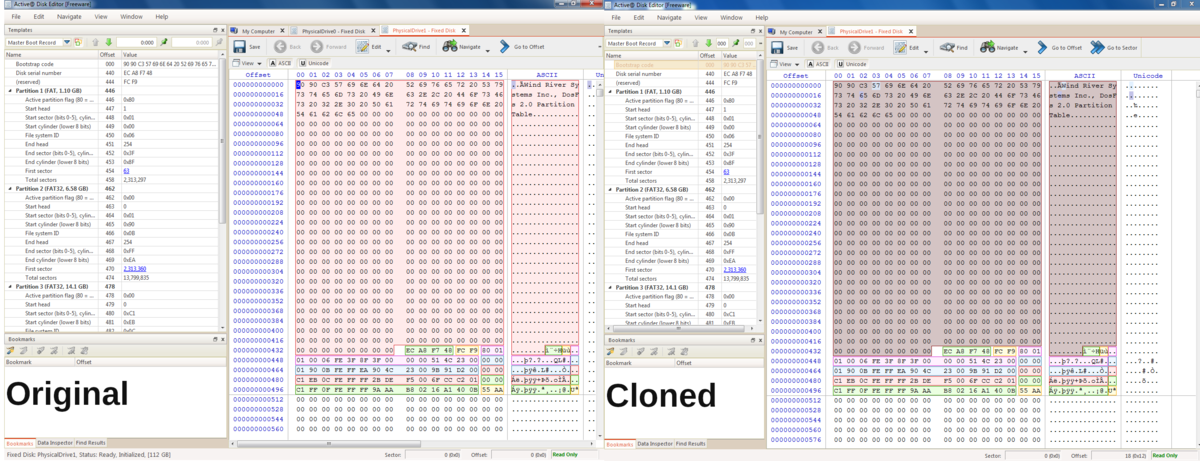
Task: Open Edit dropdown arrow in Original toolbar
Action: tap(388, 50)
